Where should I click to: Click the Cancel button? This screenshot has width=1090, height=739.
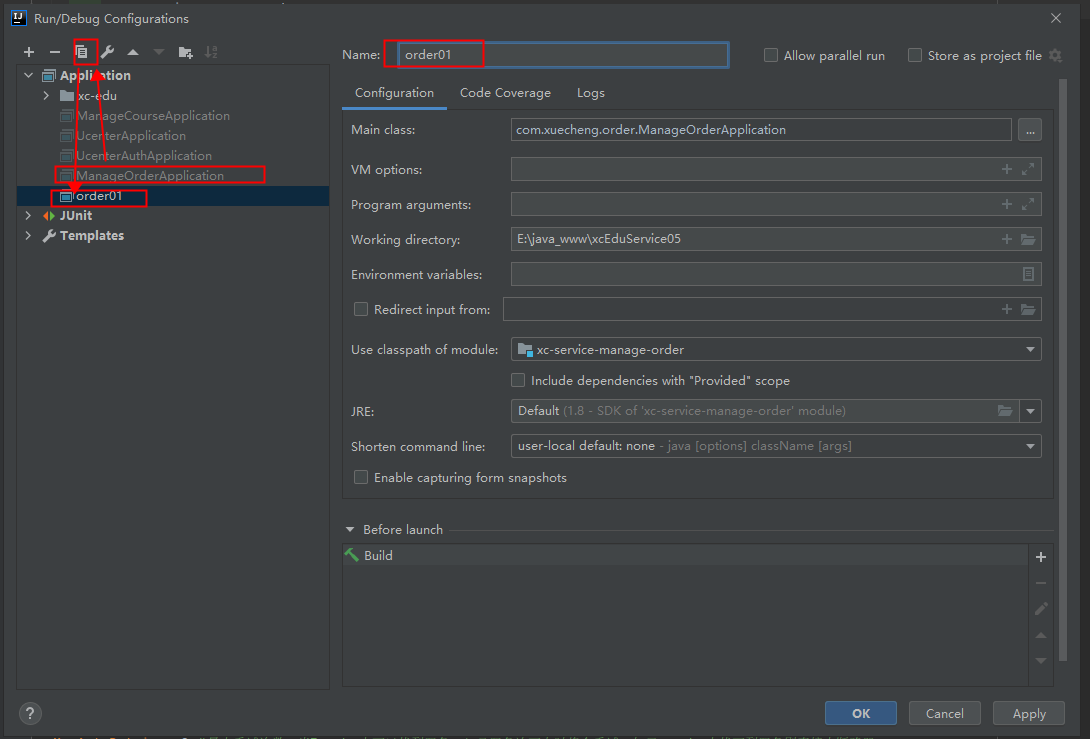coord(945,713)
